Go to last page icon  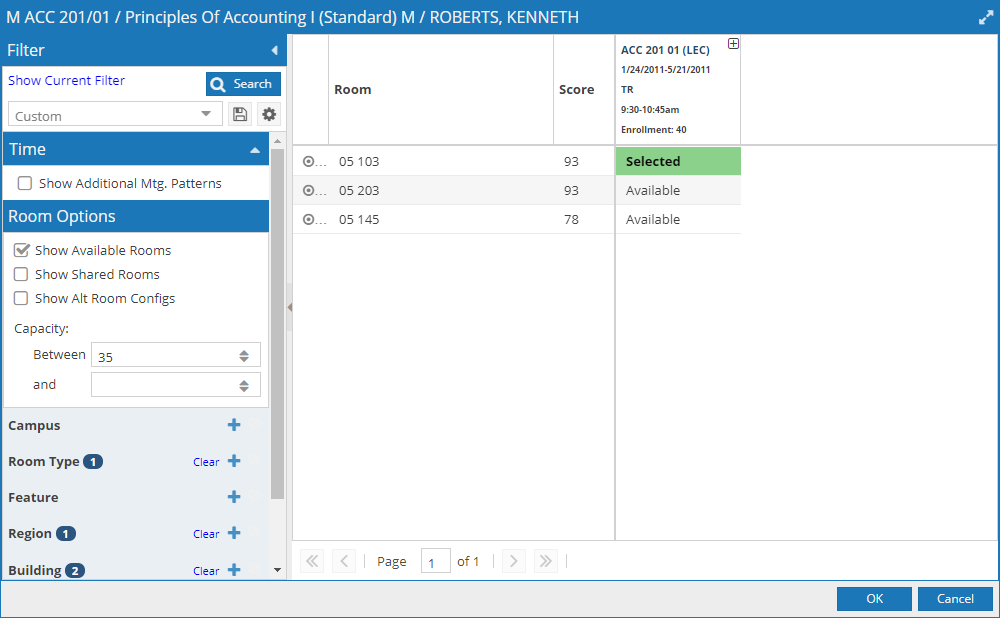pyautogui.click(x=546, y=561)
